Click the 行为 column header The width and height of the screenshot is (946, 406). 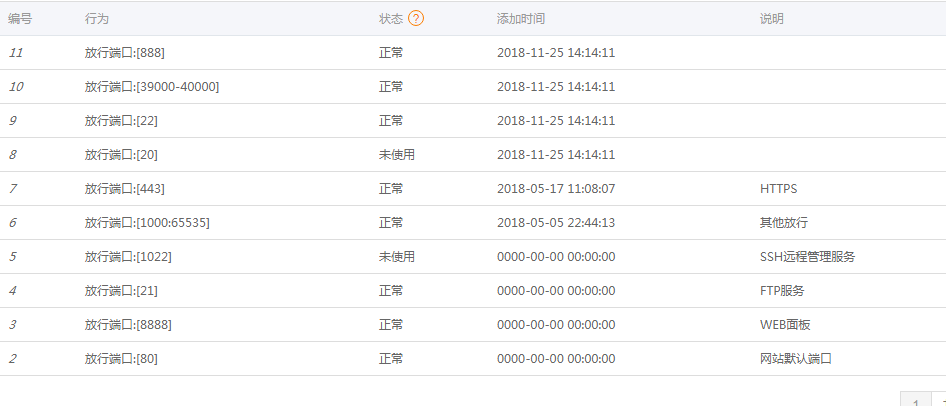tap(97, 19)
